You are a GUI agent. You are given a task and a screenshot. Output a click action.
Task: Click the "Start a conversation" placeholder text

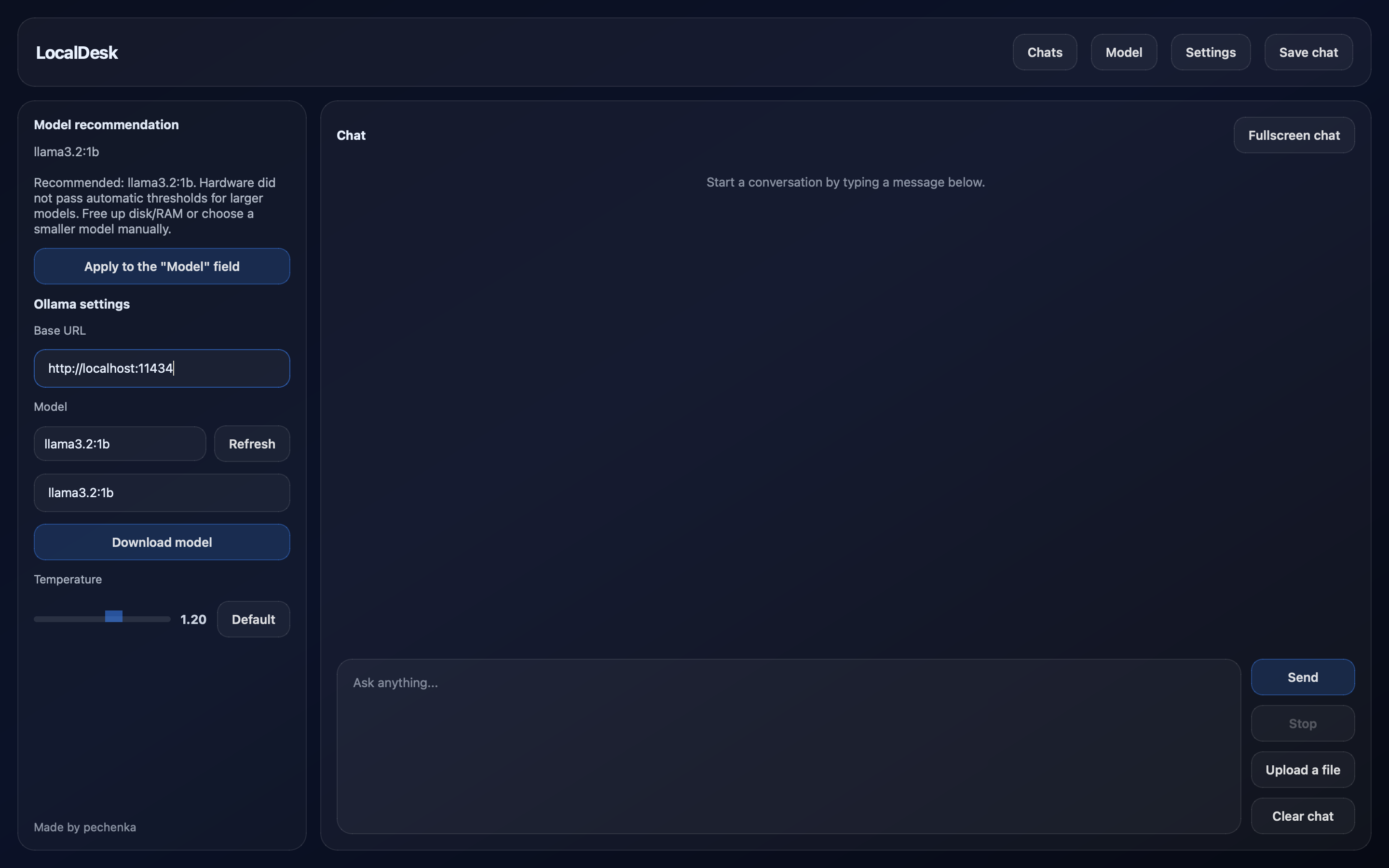pyautogui.click(x=845, y=182)
